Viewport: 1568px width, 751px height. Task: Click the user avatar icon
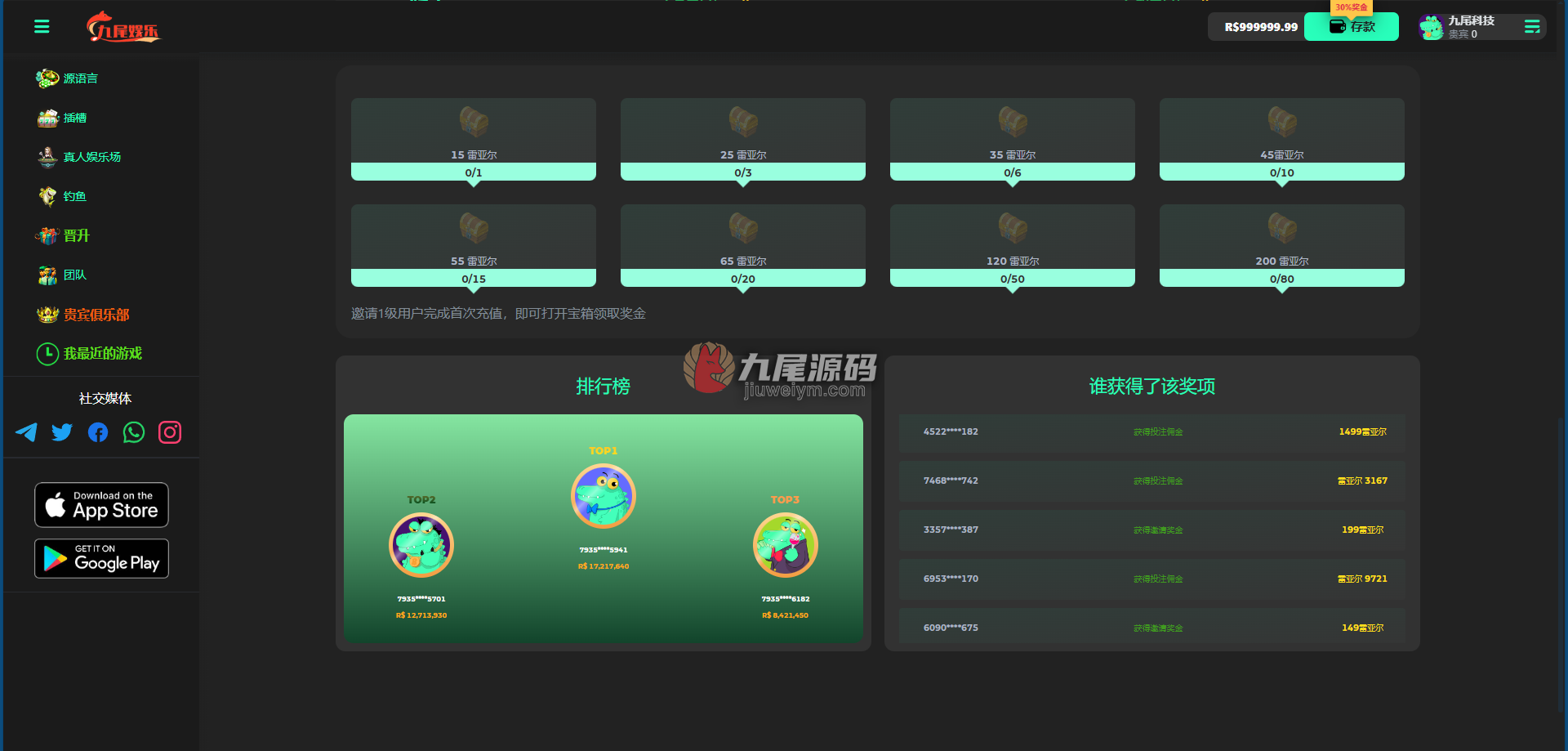pyautogui.click(x=1431, y=27)
